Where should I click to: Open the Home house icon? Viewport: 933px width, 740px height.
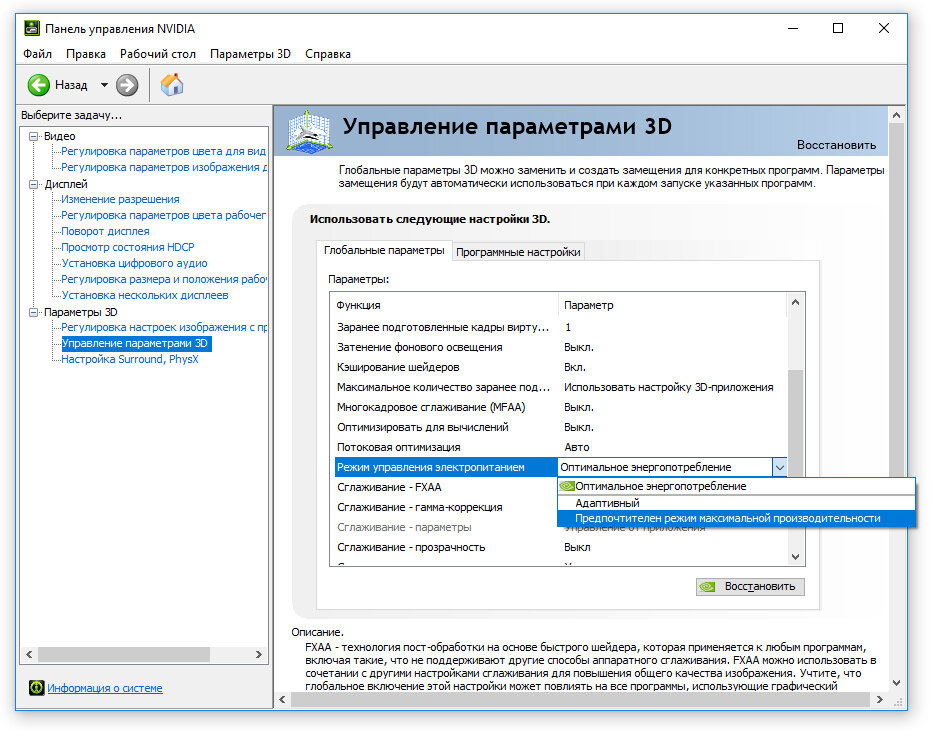click(172, 85)
